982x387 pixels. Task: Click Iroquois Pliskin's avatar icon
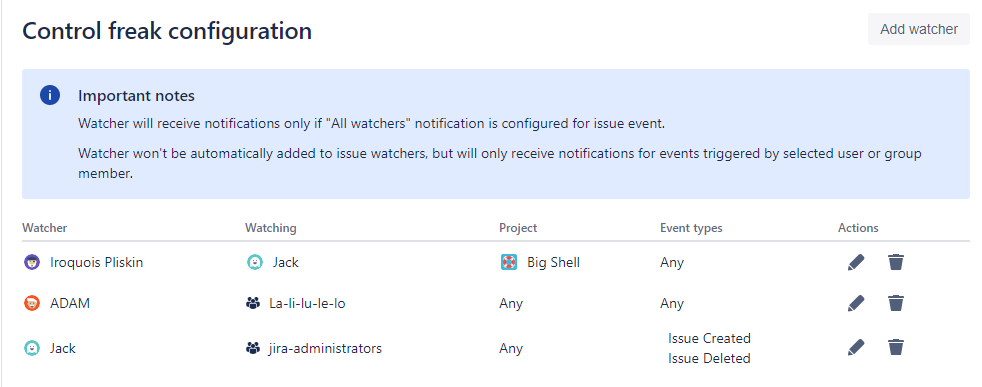[x=32, y=262]
